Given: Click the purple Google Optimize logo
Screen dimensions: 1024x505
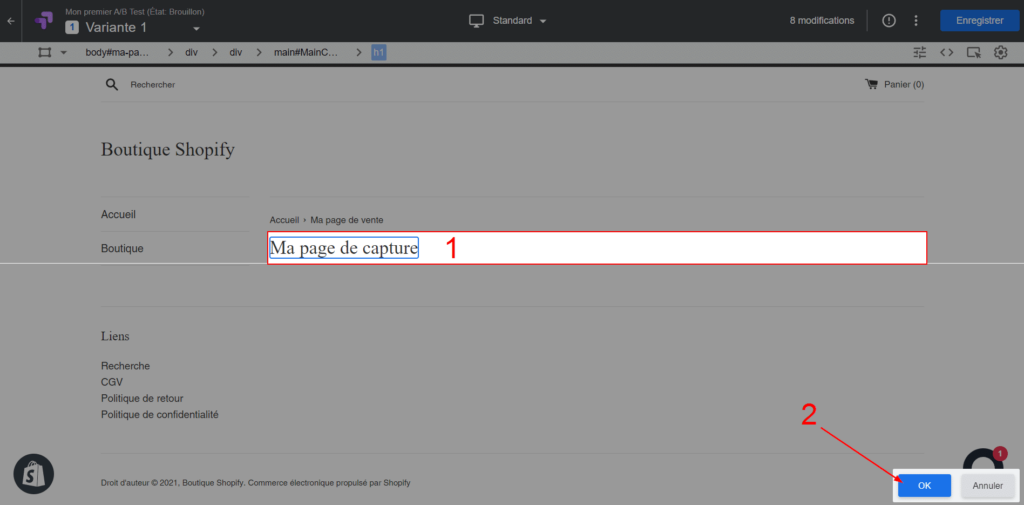Looking at the screenshot, I should pyautogui.click(x=43, y=20).
